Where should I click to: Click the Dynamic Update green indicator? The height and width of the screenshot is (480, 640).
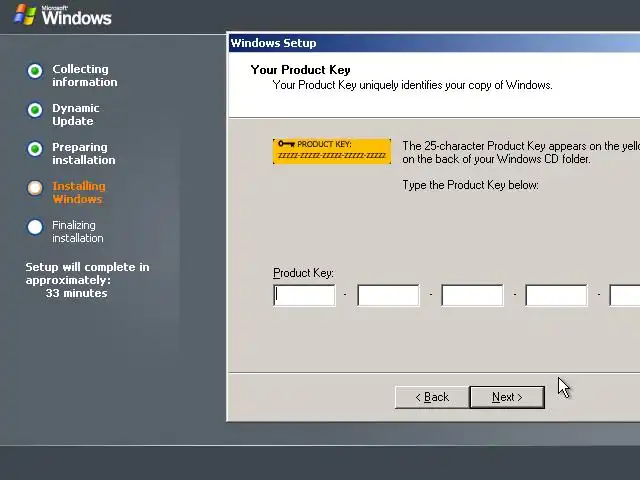click(x=35, y=110)
